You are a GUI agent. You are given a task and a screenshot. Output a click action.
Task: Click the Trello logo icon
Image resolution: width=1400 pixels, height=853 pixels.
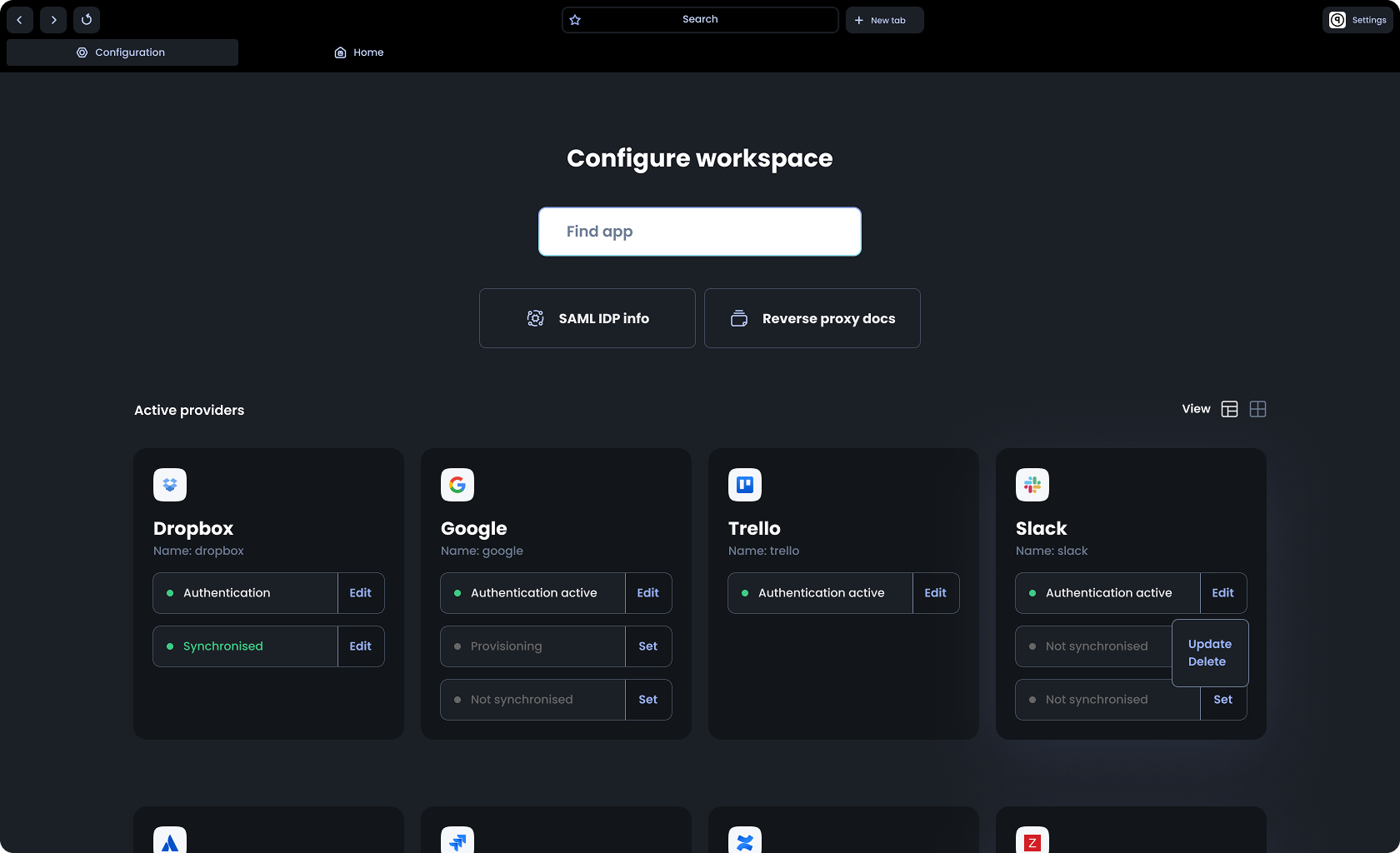[x=745, y=485]
